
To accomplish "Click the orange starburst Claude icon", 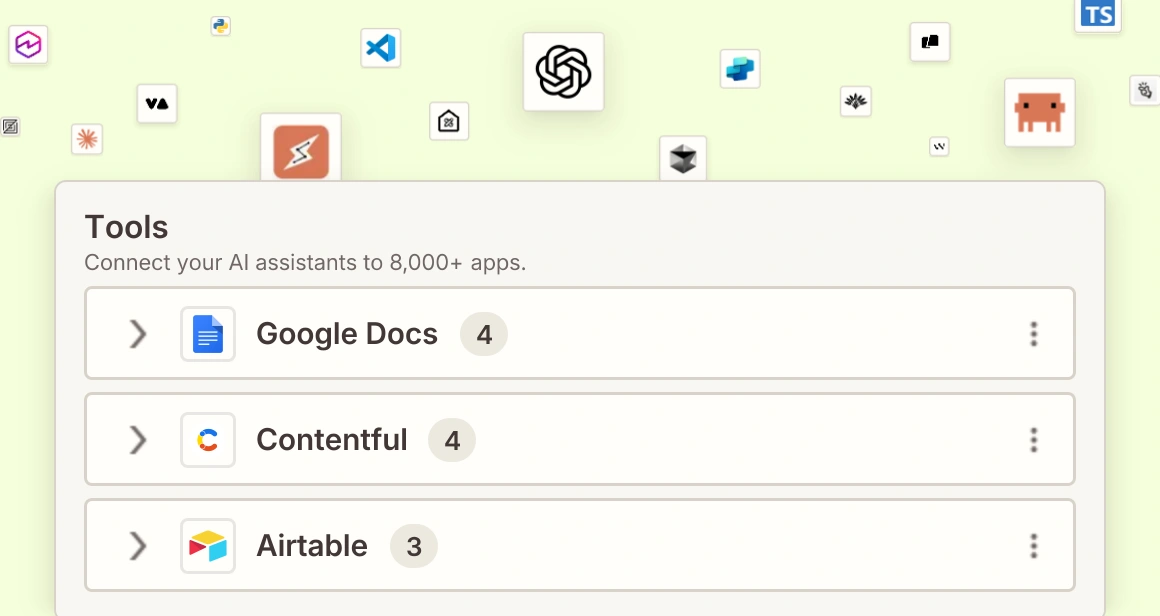I will click(x=87, y=139).
